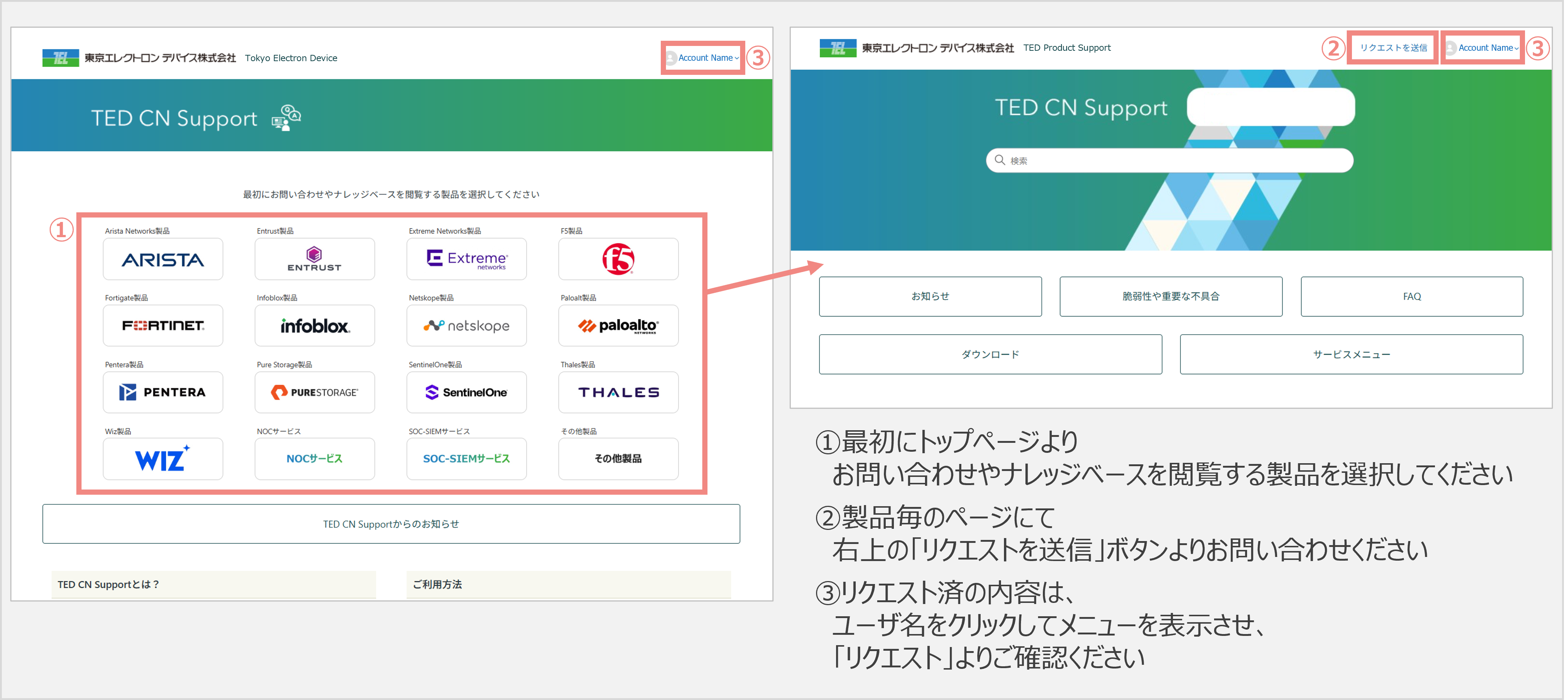Expand Account Name menu on the left page

click(x=709, y=58)
